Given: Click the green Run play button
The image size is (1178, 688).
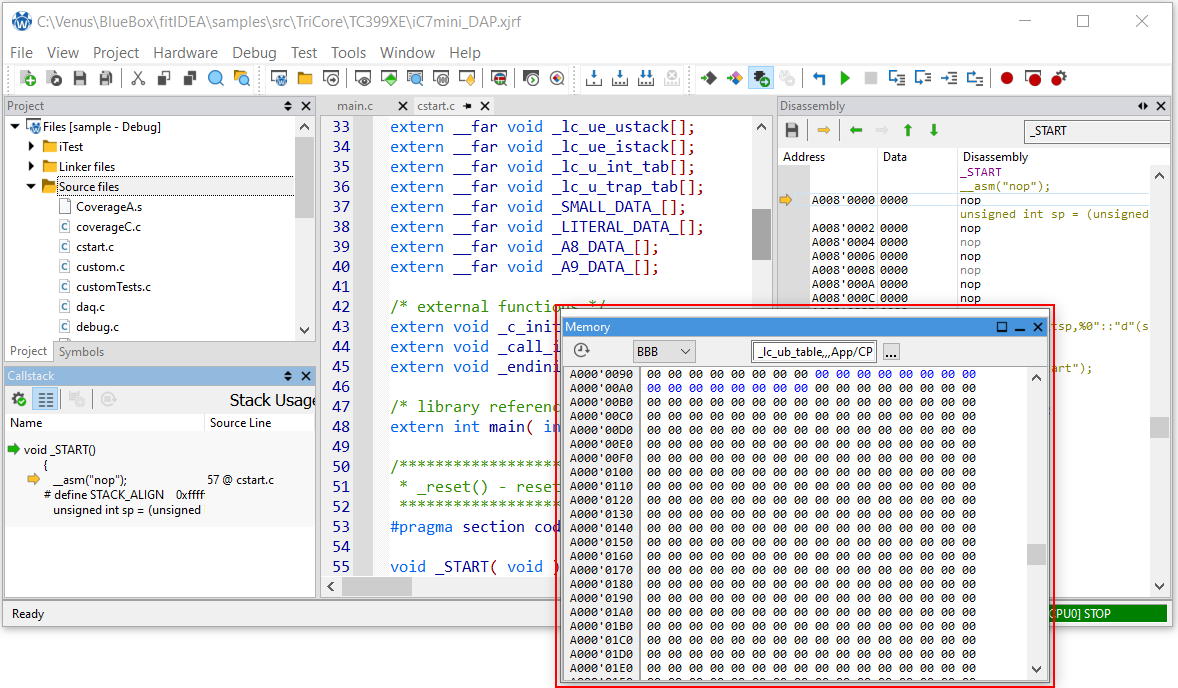Looking at the screenshot, I should [845, 78].
